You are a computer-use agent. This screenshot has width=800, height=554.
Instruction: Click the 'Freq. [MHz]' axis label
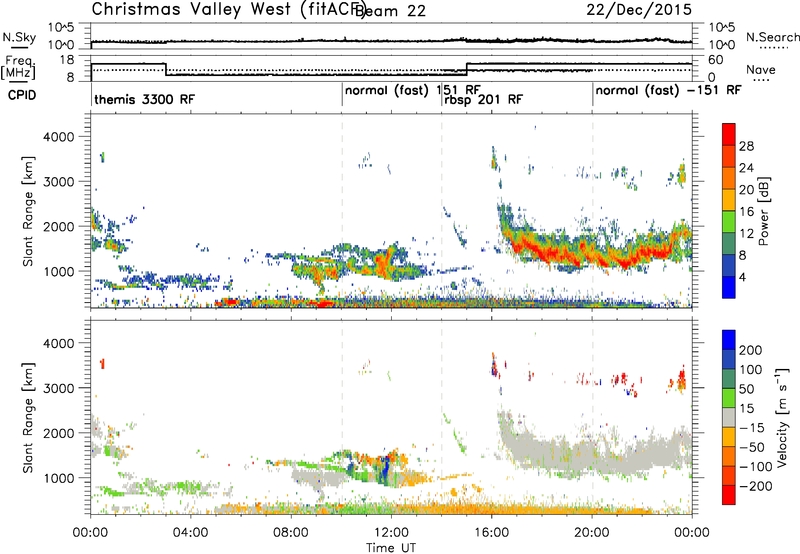18,67
